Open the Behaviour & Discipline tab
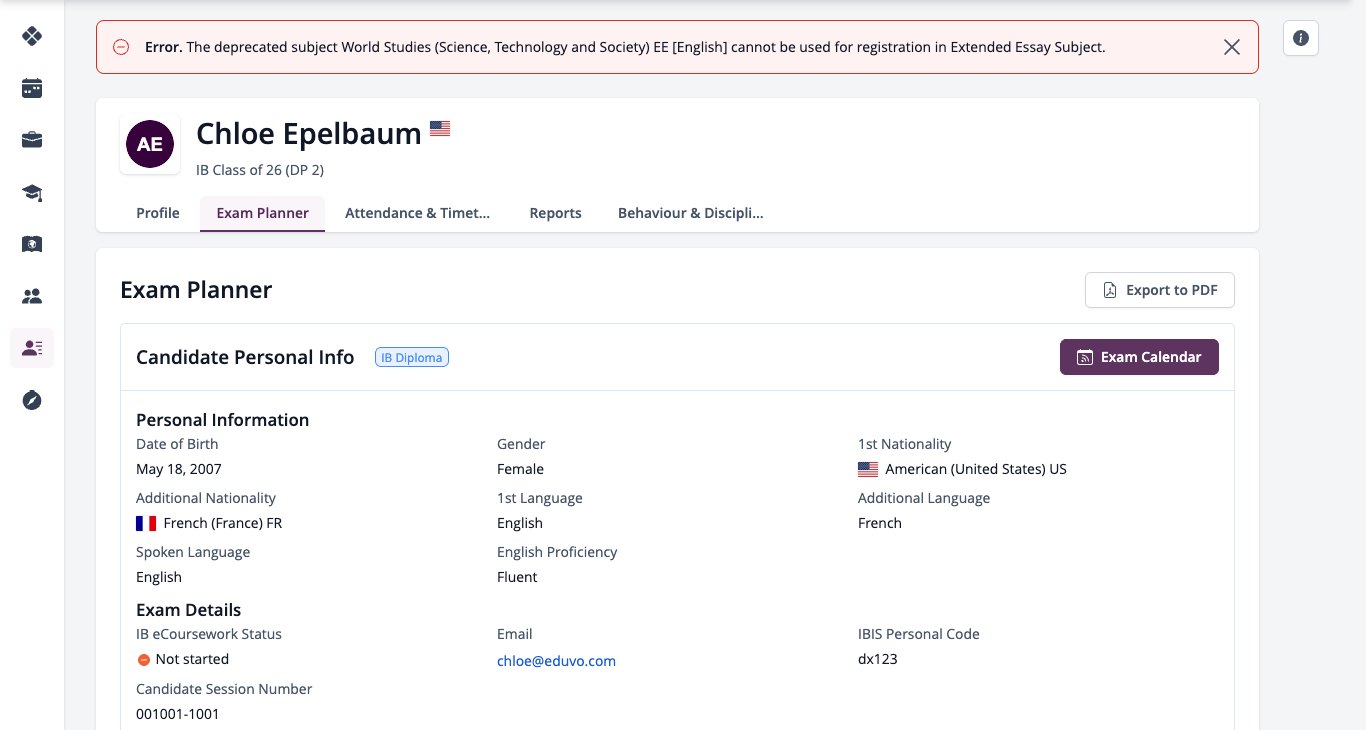 [691, 213]
